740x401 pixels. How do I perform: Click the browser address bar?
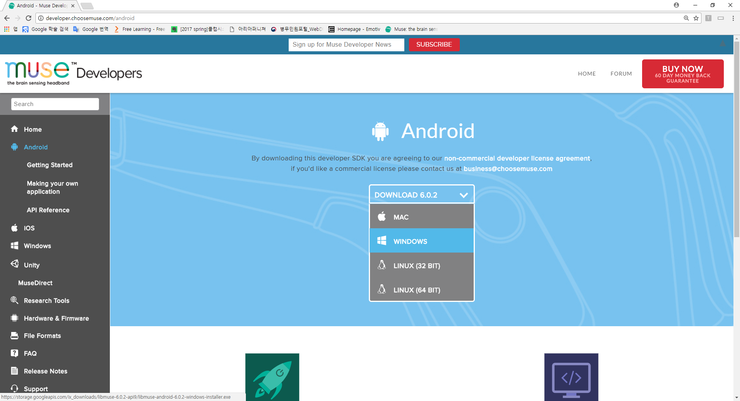pyautogui.click(x=359, y=18)
